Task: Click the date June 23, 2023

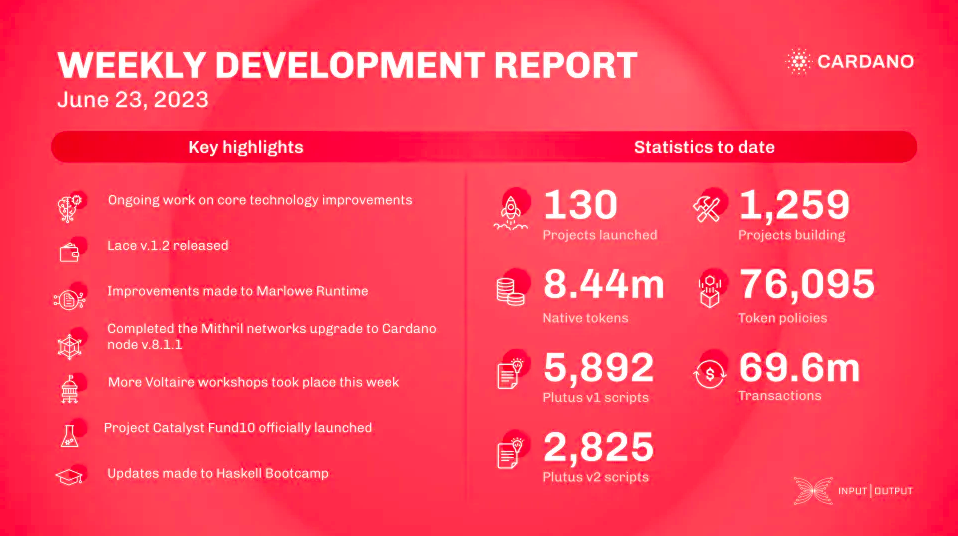Action: coord(133,100)
